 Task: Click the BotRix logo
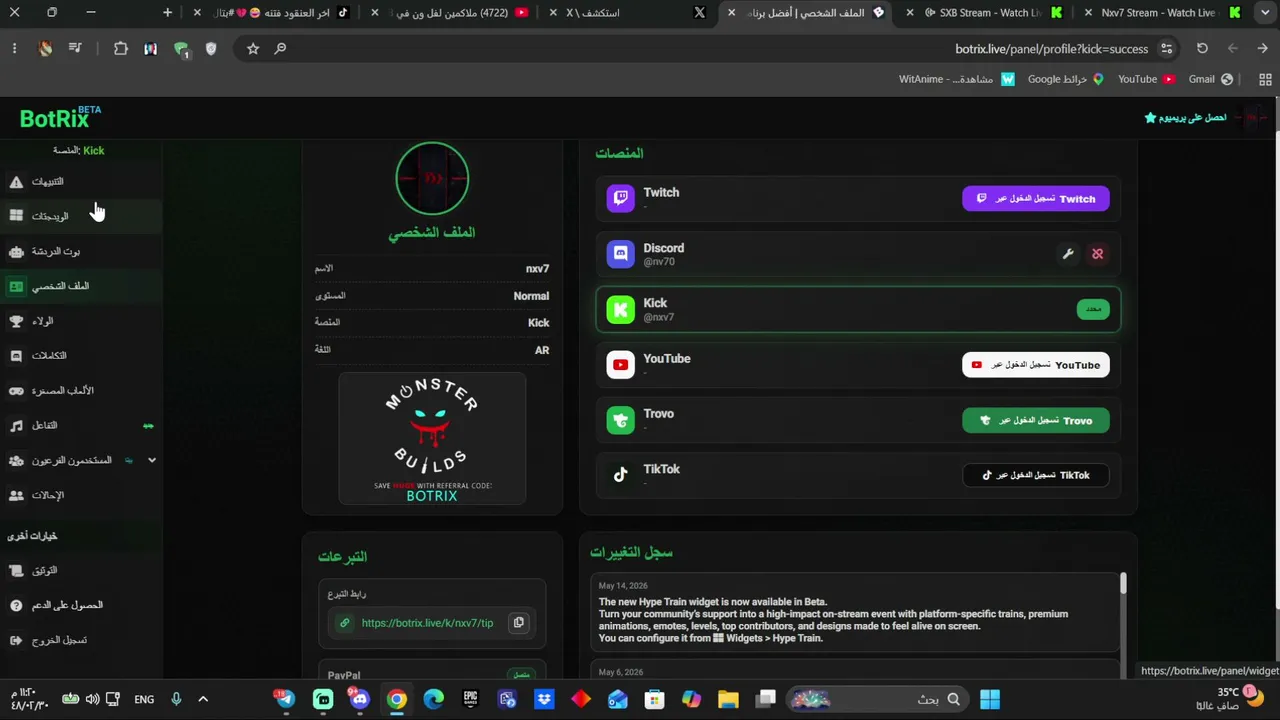[60, 118]
